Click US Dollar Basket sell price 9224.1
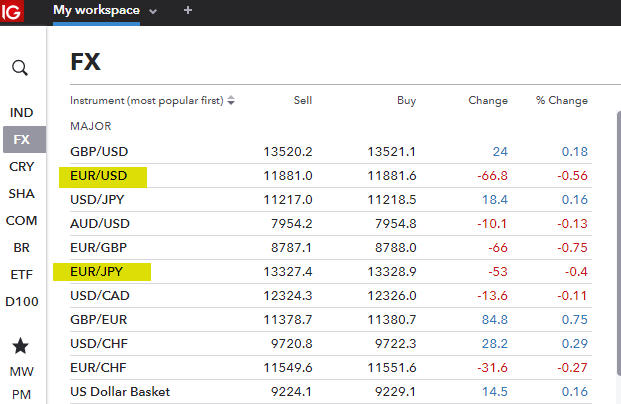The width and height of the screenshot is (621, 404). 291,392
